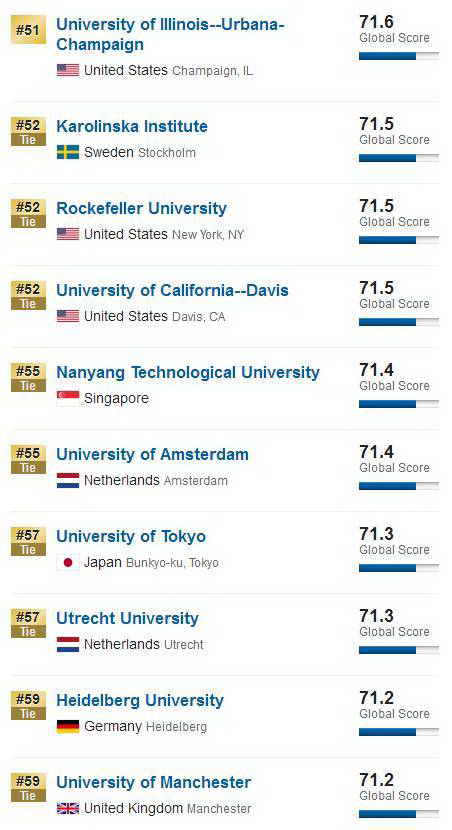View Heidelberg University page

[x=140, y=700]
